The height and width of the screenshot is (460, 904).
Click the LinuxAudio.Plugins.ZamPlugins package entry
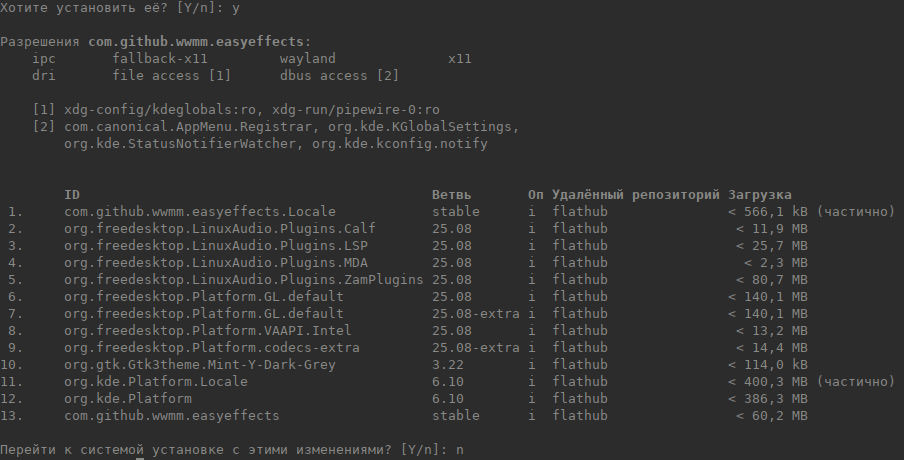pos(243,280)
